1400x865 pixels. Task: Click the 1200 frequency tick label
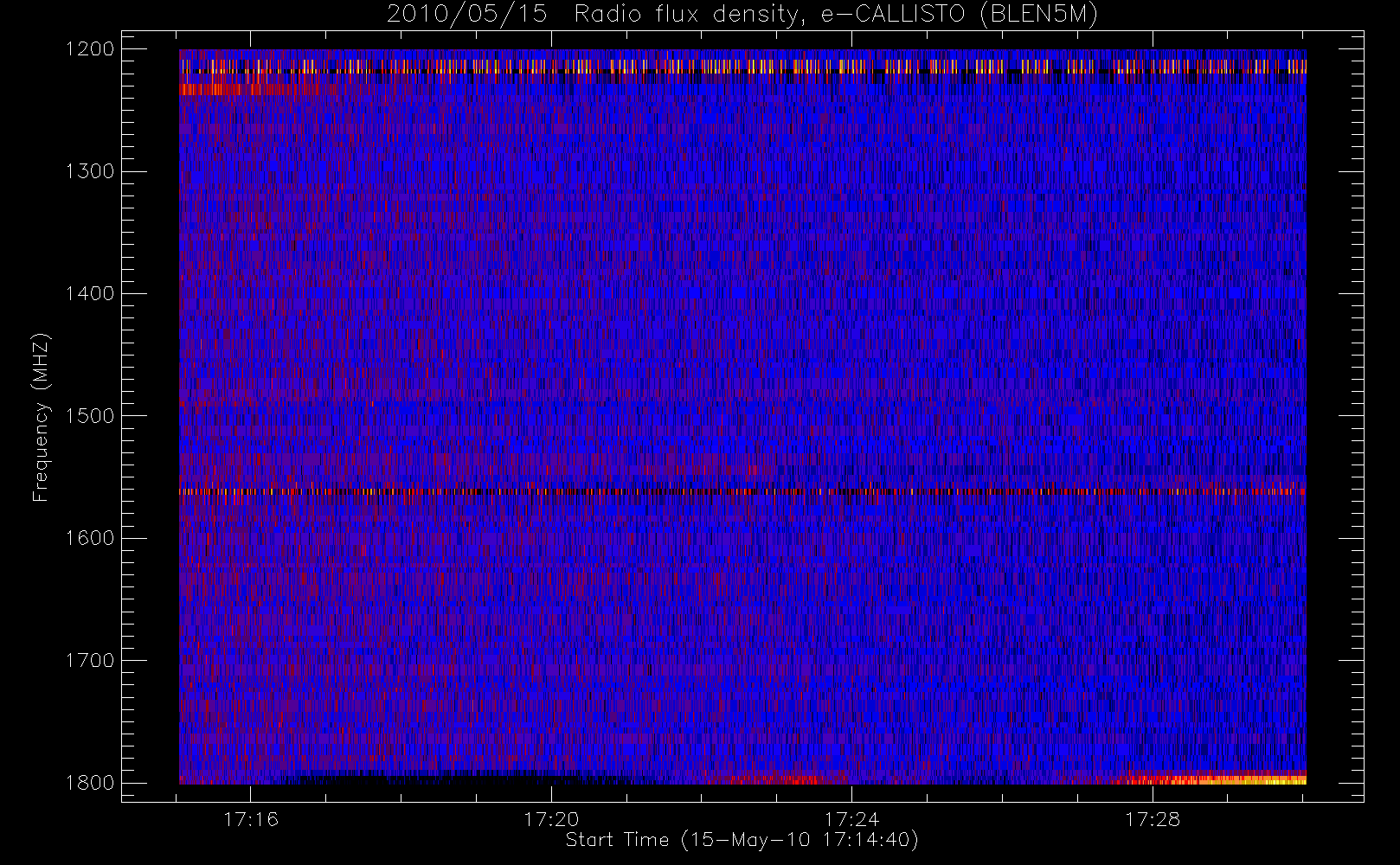click(90, 49)
